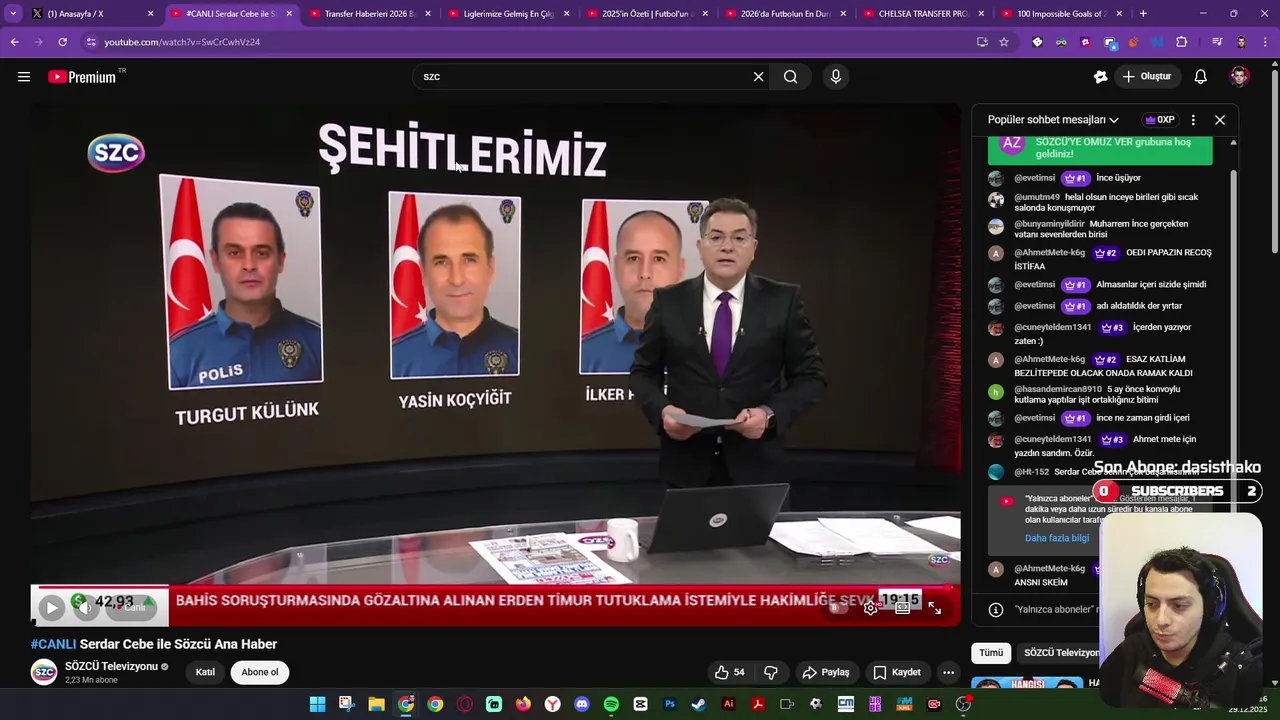This screenshot has width=1280, height=720.
Task: Mute the video volume
Action: click(x=84, y=607)
